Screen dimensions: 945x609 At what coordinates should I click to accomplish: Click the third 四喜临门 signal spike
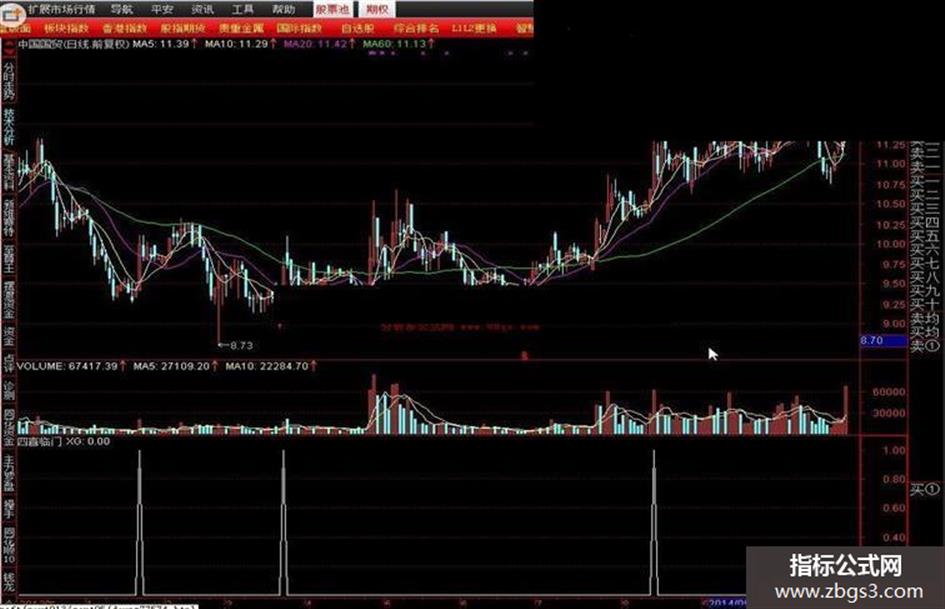point(654,522)
